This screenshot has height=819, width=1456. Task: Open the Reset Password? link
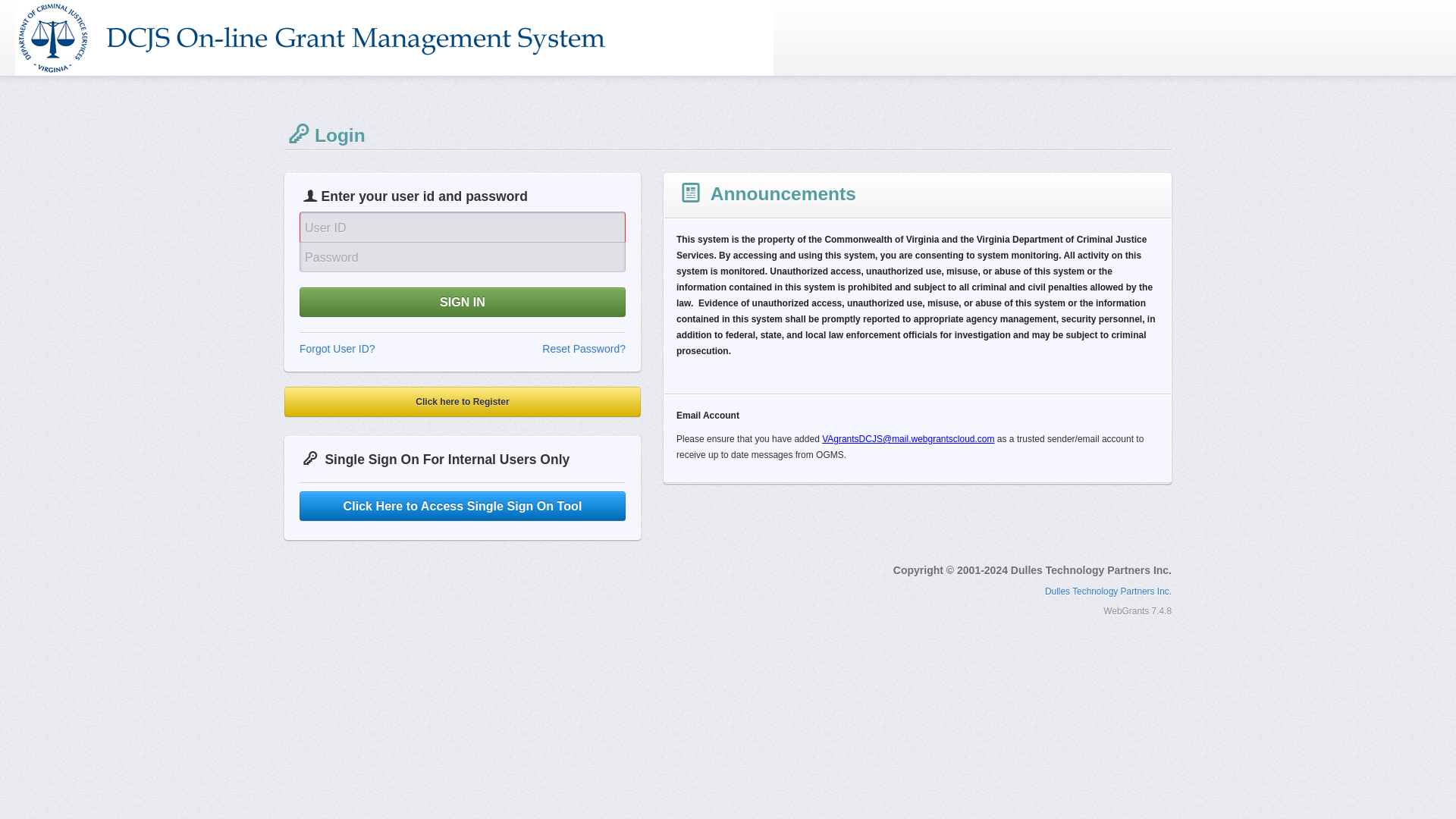click(x=584, y=349)
